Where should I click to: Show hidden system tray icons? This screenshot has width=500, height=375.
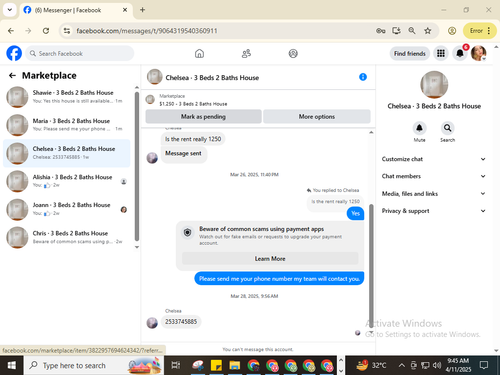pos(402,365)
